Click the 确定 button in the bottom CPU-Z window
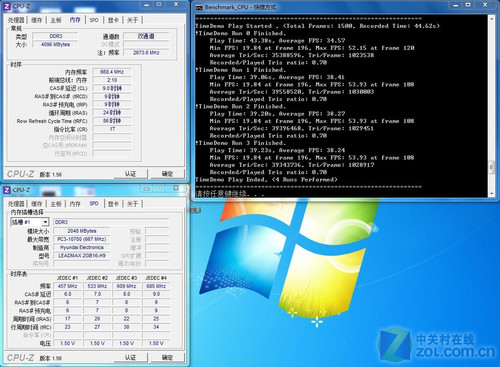This screenshot has width=500, height=367. click(167, 358)
